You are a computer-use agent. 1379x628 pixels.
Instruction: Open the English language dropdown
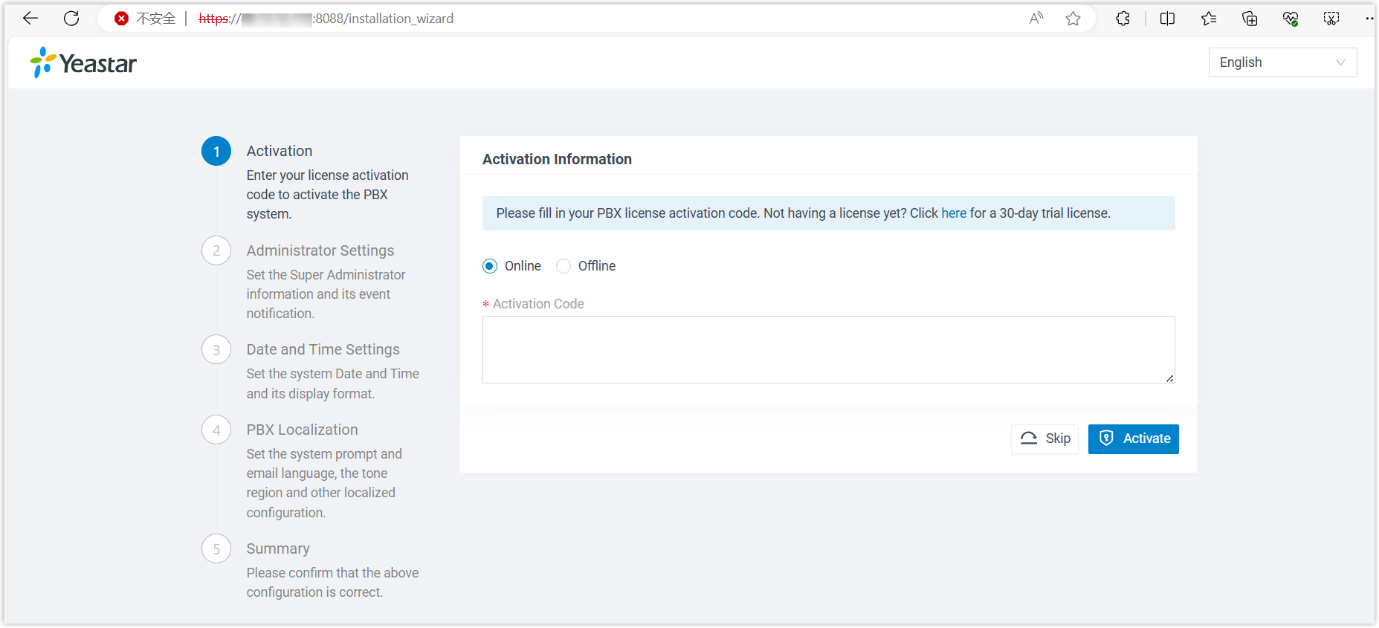coord(1283,62)
